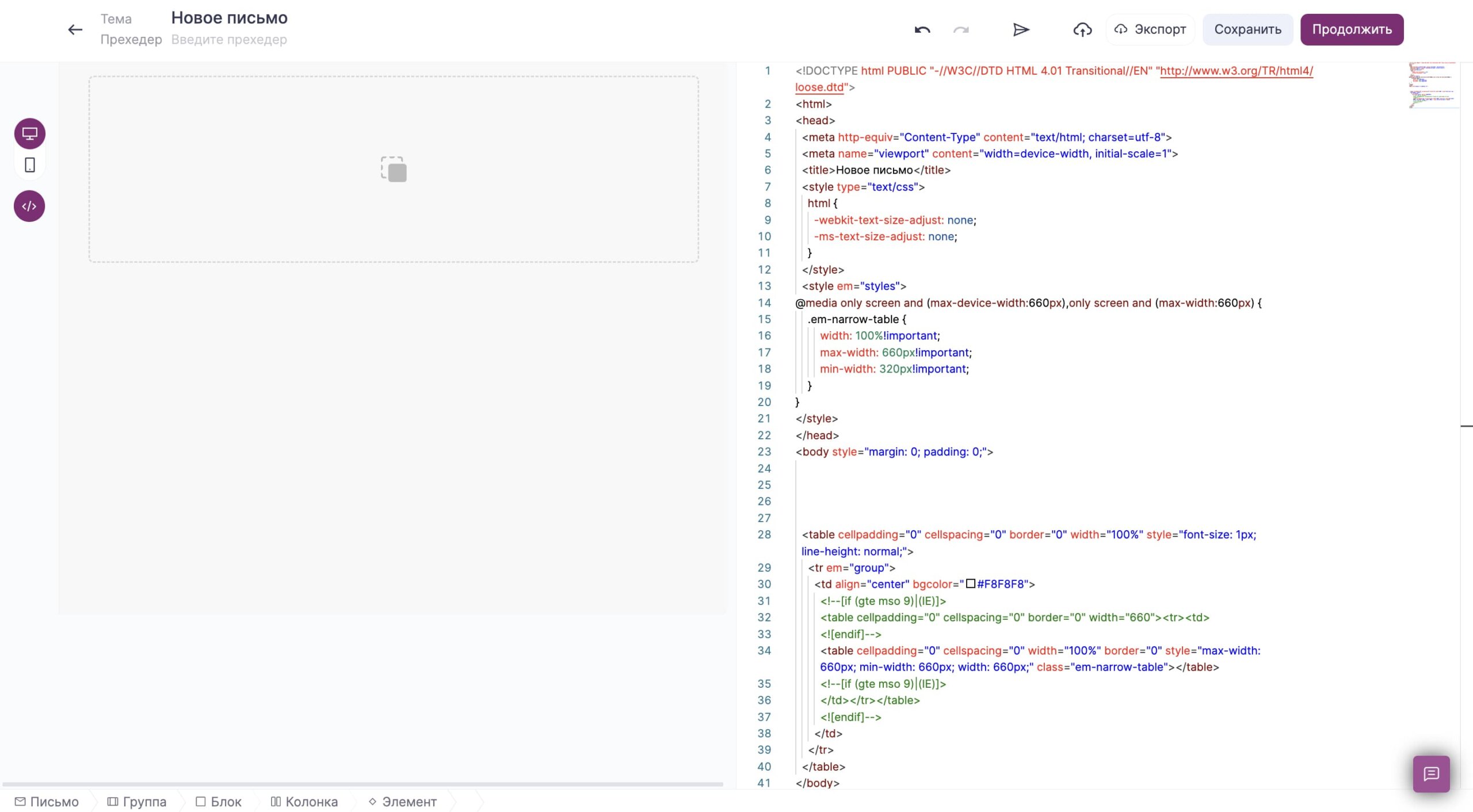
Task: Open the w3.org DTD link in code
Action: click(1237, 71)
